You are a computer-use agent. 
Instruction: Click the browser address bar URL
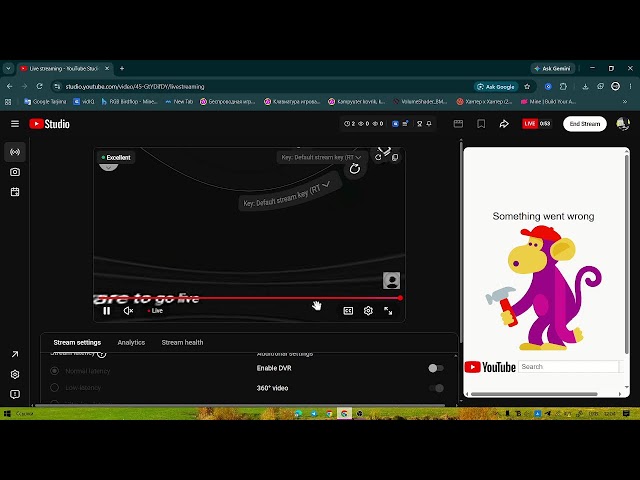[x=135, y=87]
